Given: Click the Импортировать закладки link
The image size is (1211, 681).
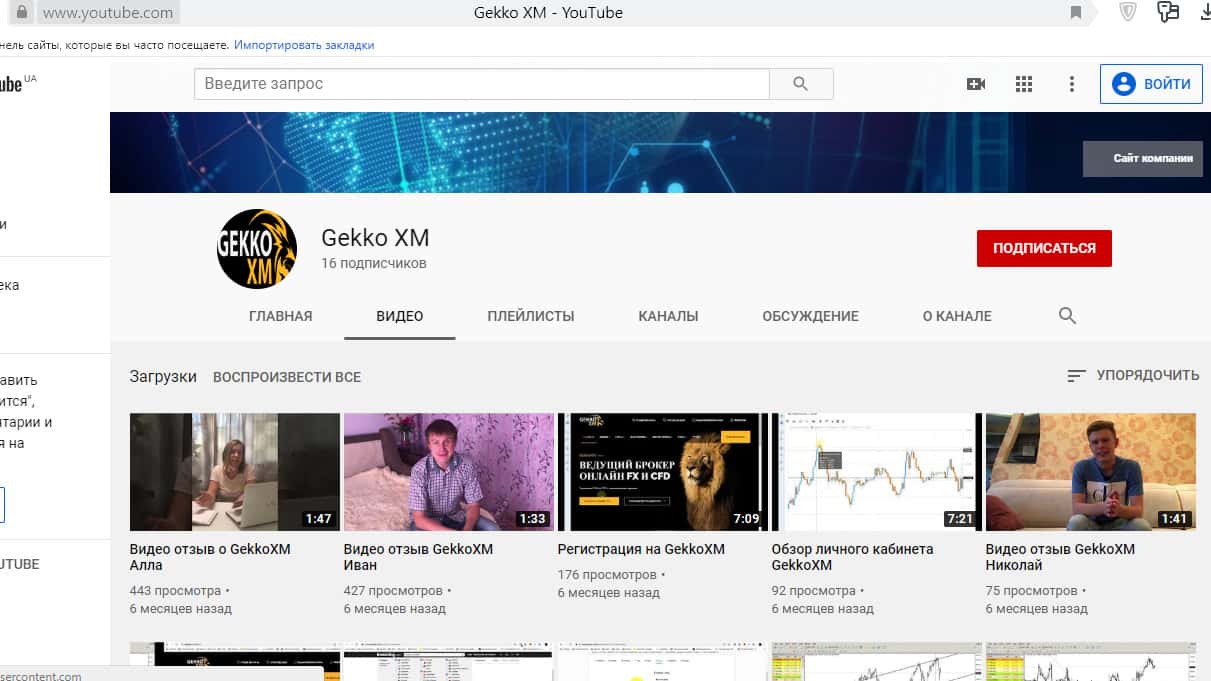Looking at the screenshot, I should click(x=304, y=45).
